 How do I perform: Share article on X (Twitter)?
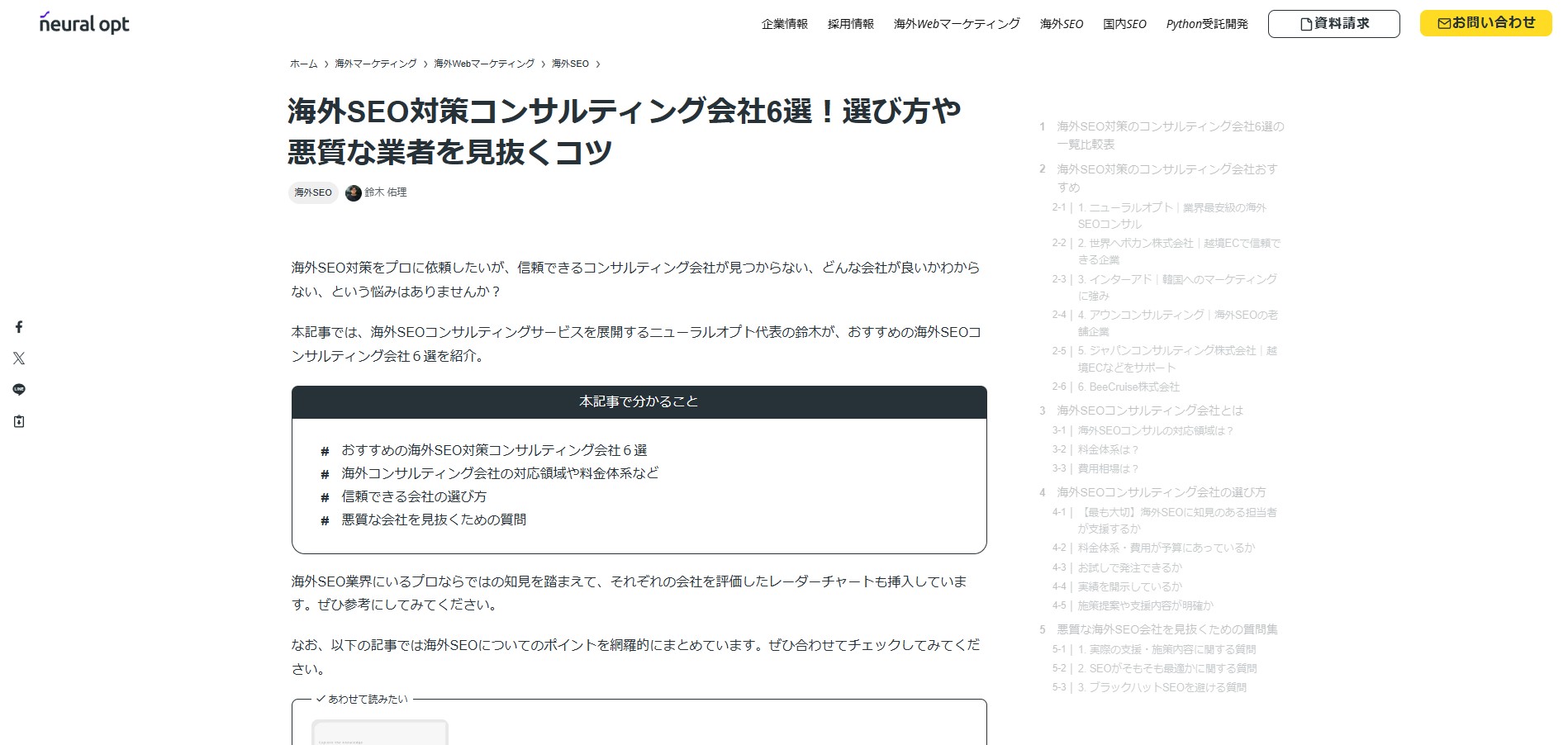click(19, 358)
